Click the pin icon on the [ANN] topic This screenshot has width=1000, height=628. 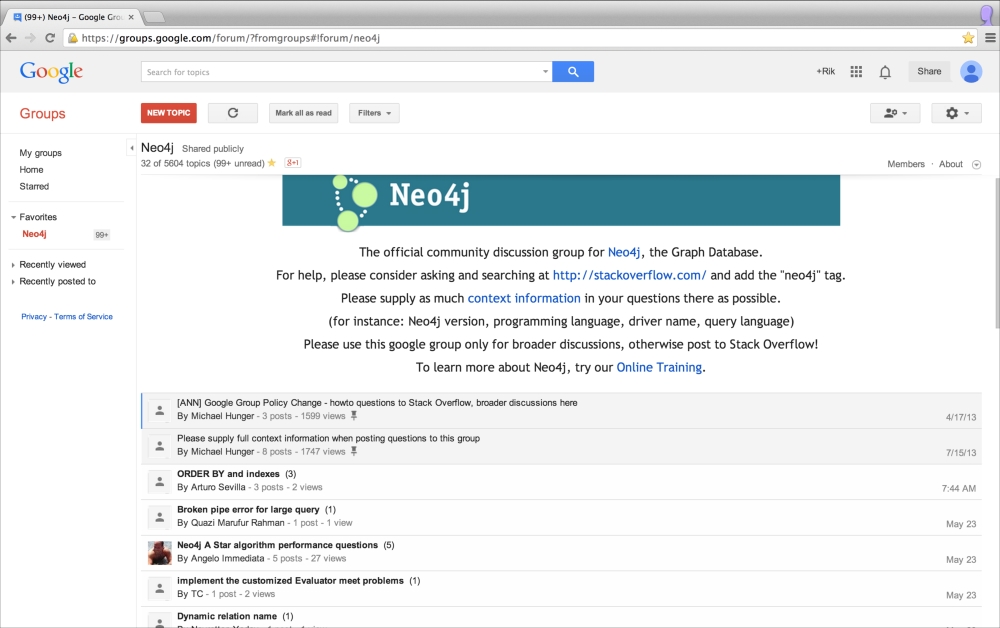pos(354,416)
